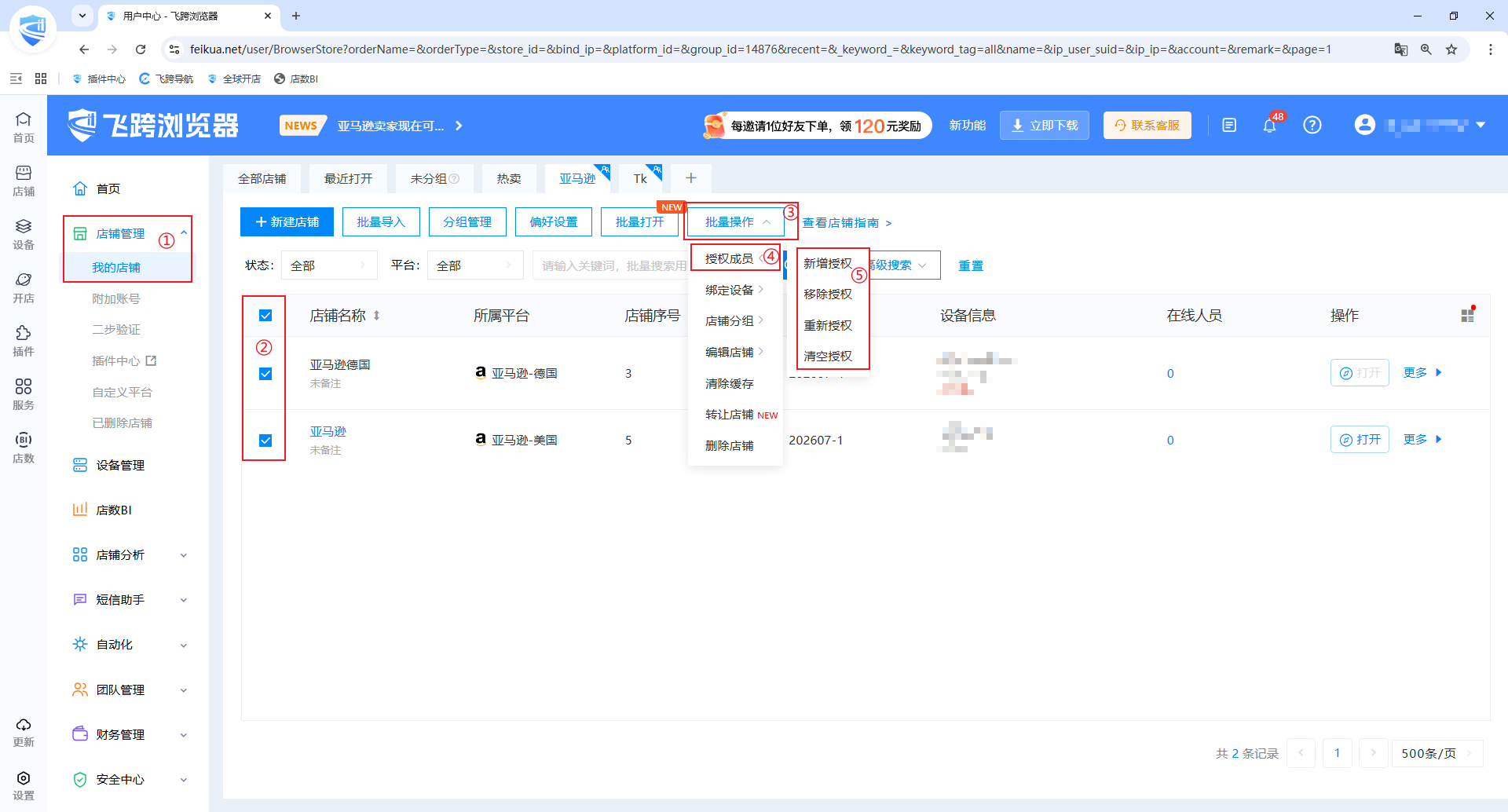1508x812 pixels.
Task: Switch to the 全部店铺 tab
Action: click(262, 179)
